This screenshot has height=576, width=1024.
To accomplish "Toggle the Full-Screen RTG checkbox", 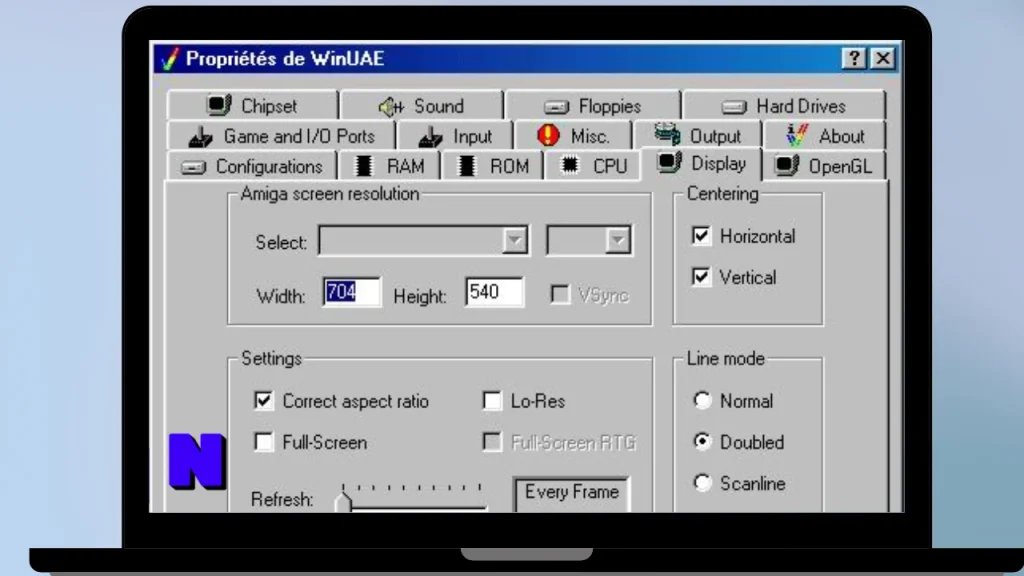I will (x=492, y=442).
